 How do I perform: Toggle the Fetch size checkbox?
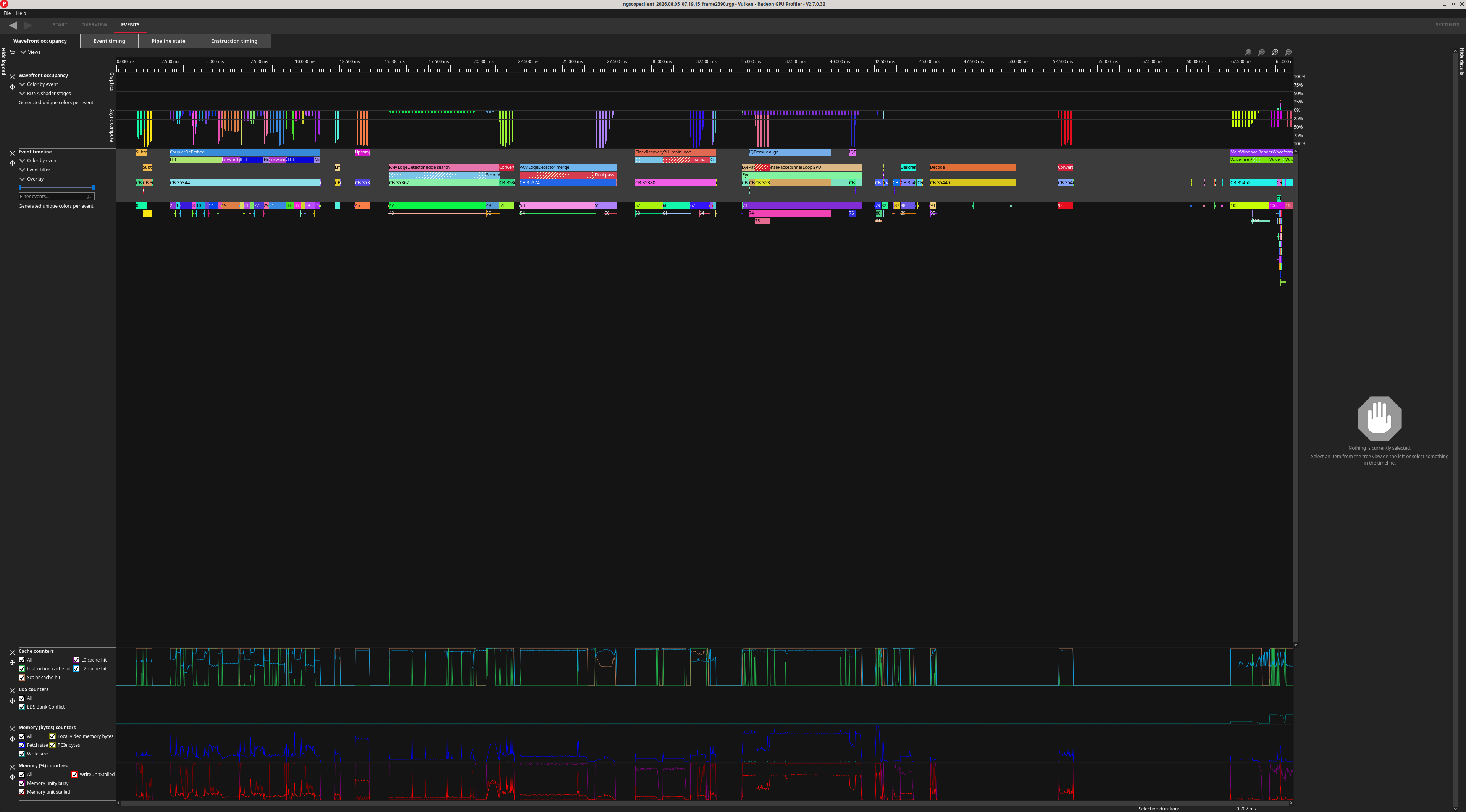point(22,745)
